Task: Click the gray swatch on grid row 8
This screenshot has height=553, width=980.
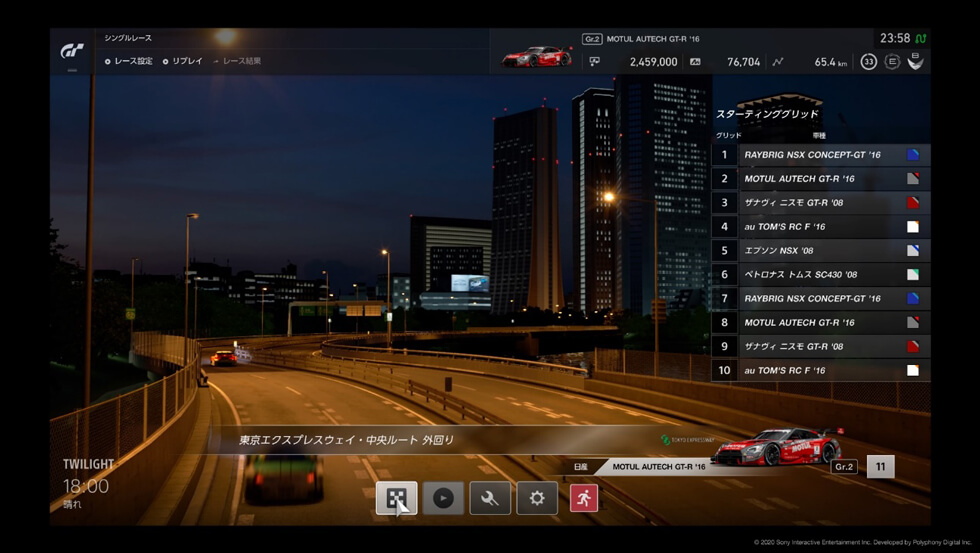Action: click(913, 322)
